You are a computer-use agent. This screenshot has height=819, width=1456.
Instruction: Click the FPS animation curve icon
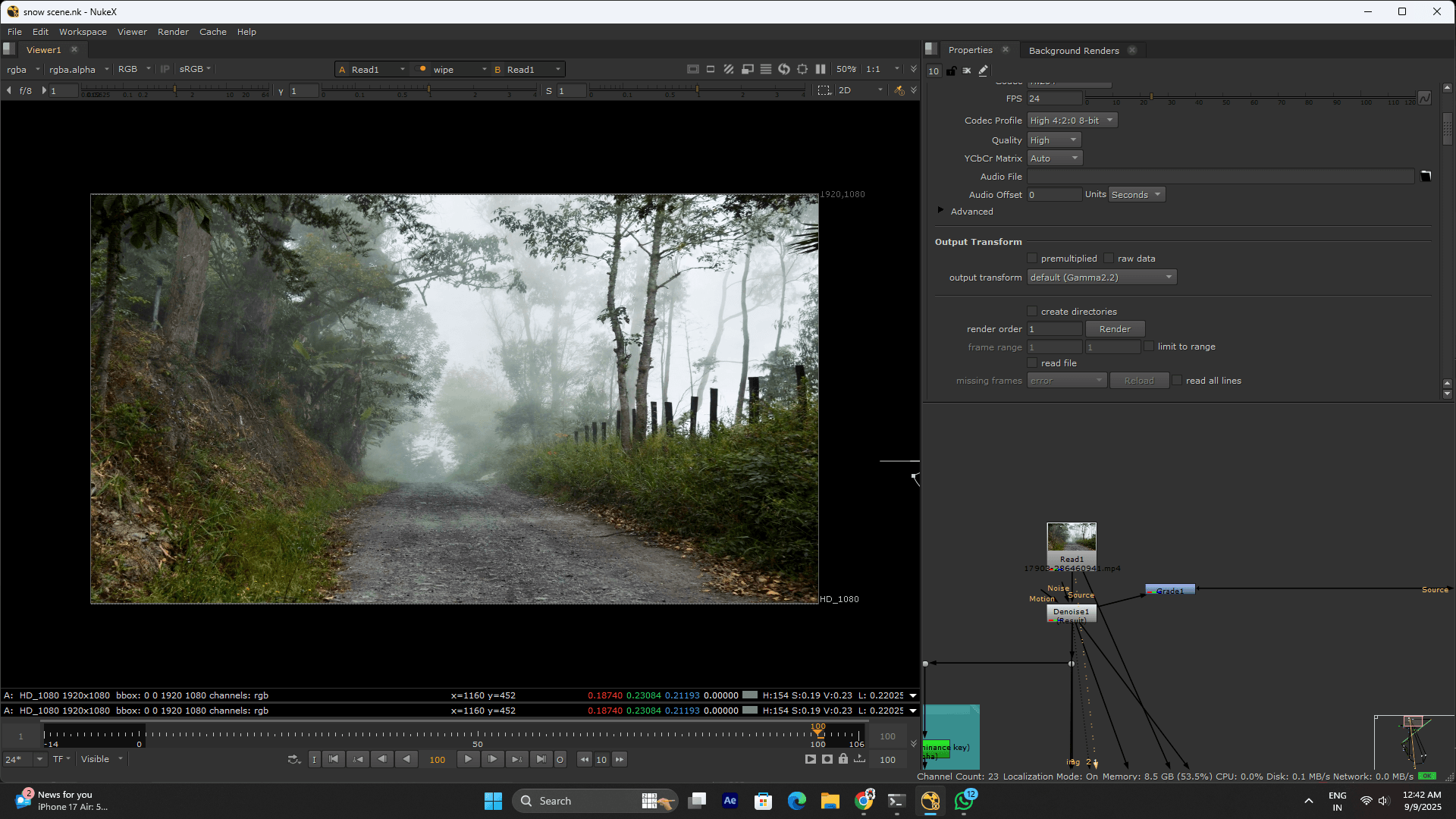[1424, 99]
